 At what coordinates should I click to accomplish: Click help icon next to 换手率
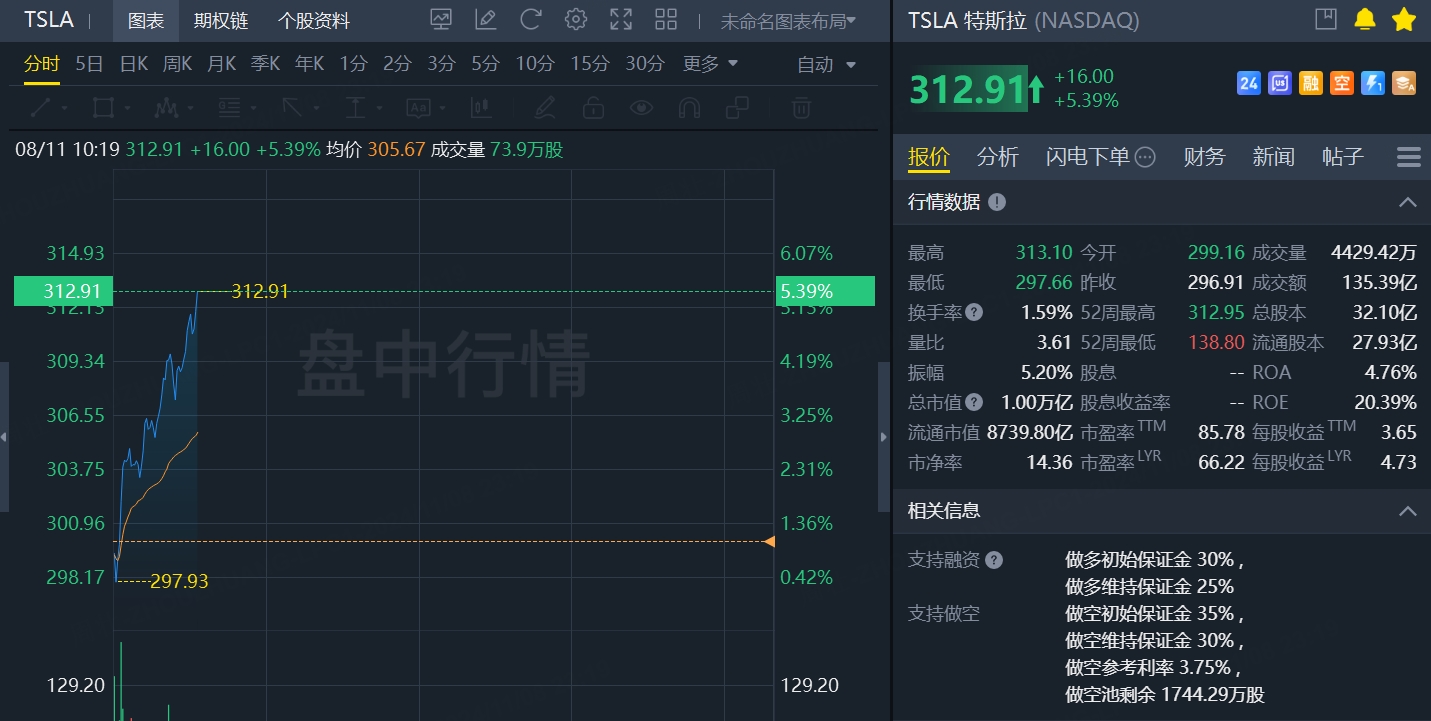974,312
